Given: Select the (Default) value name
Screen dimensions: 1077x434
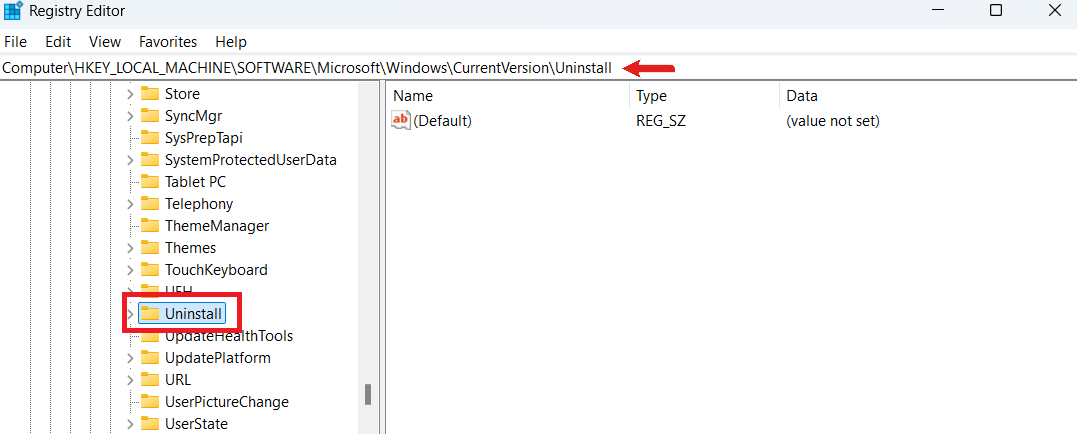Looking at the screenshot, I should (x=442, y=121).
